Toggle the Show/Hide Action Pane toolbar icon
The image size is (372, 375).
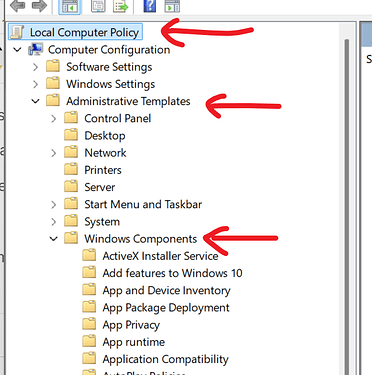pyautogui.click(x=172, y=6)
